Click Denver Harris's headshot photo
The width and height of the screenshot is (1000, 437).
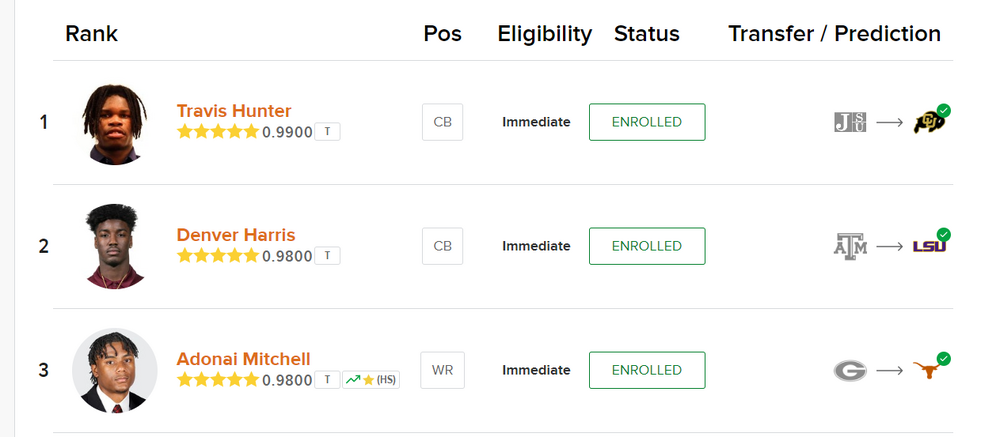pyautogui.click(x=115, y=246)
